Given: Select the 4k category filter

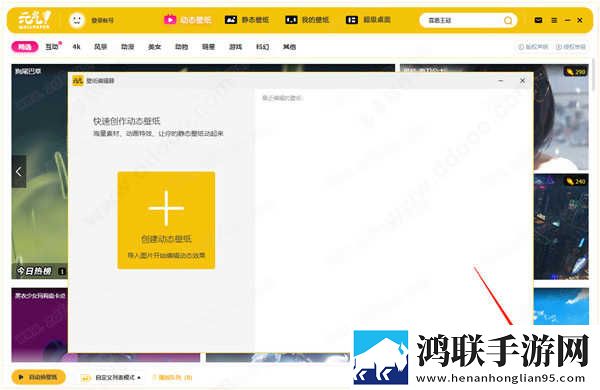Looking at the screenshot, I should [x=77, y=47].
